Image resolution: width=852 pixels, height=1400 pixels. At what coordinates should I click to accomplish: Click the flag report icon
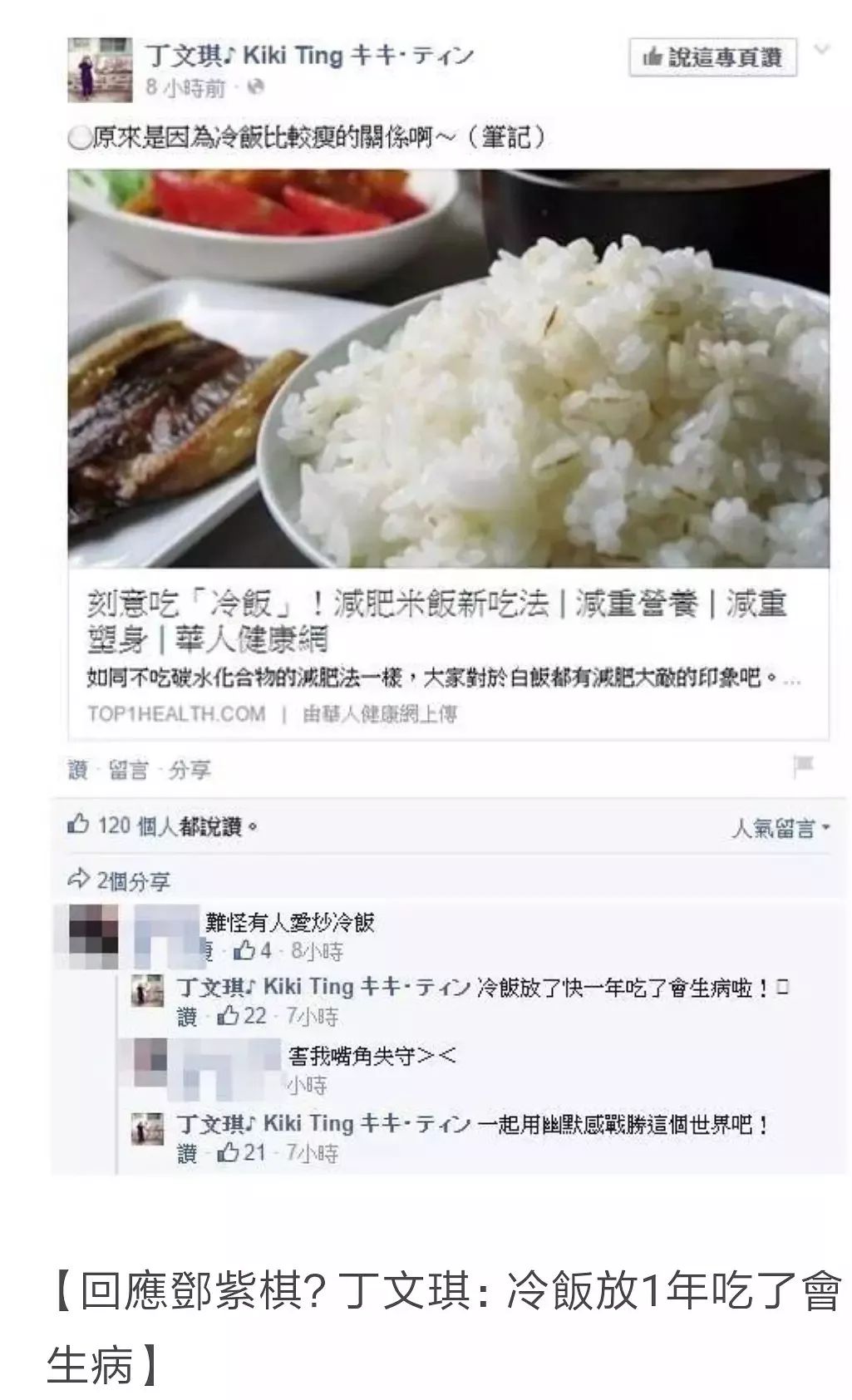click(803, 767)
